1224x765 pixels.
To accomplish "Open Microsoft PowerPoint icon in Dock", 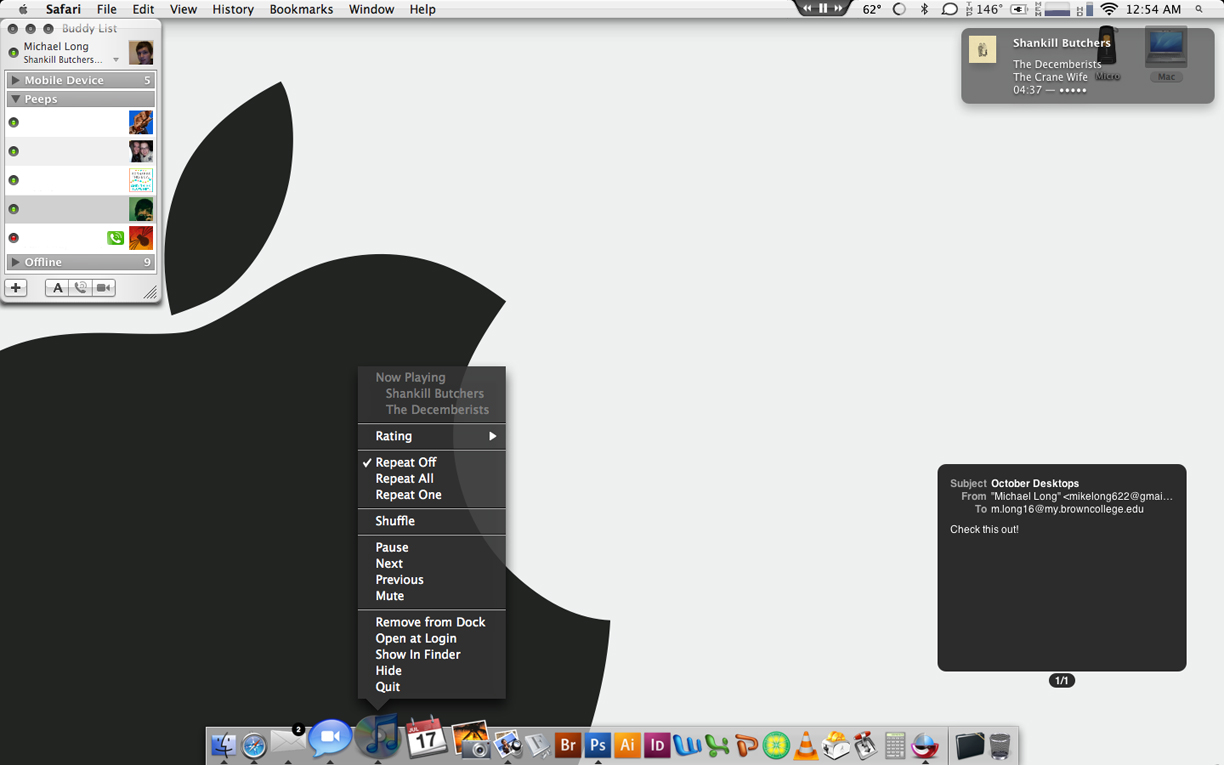I will click(x=746, y=745).
